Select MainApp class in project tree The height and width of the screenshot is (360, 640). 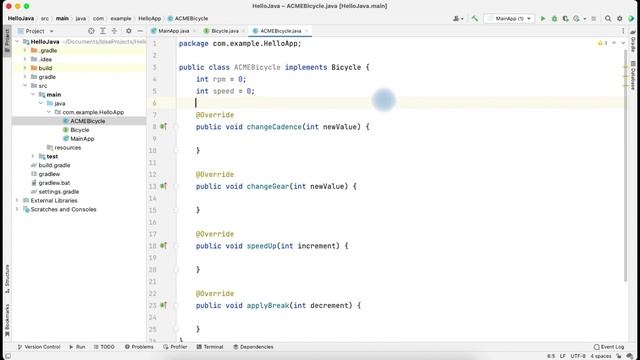(82, 139)
